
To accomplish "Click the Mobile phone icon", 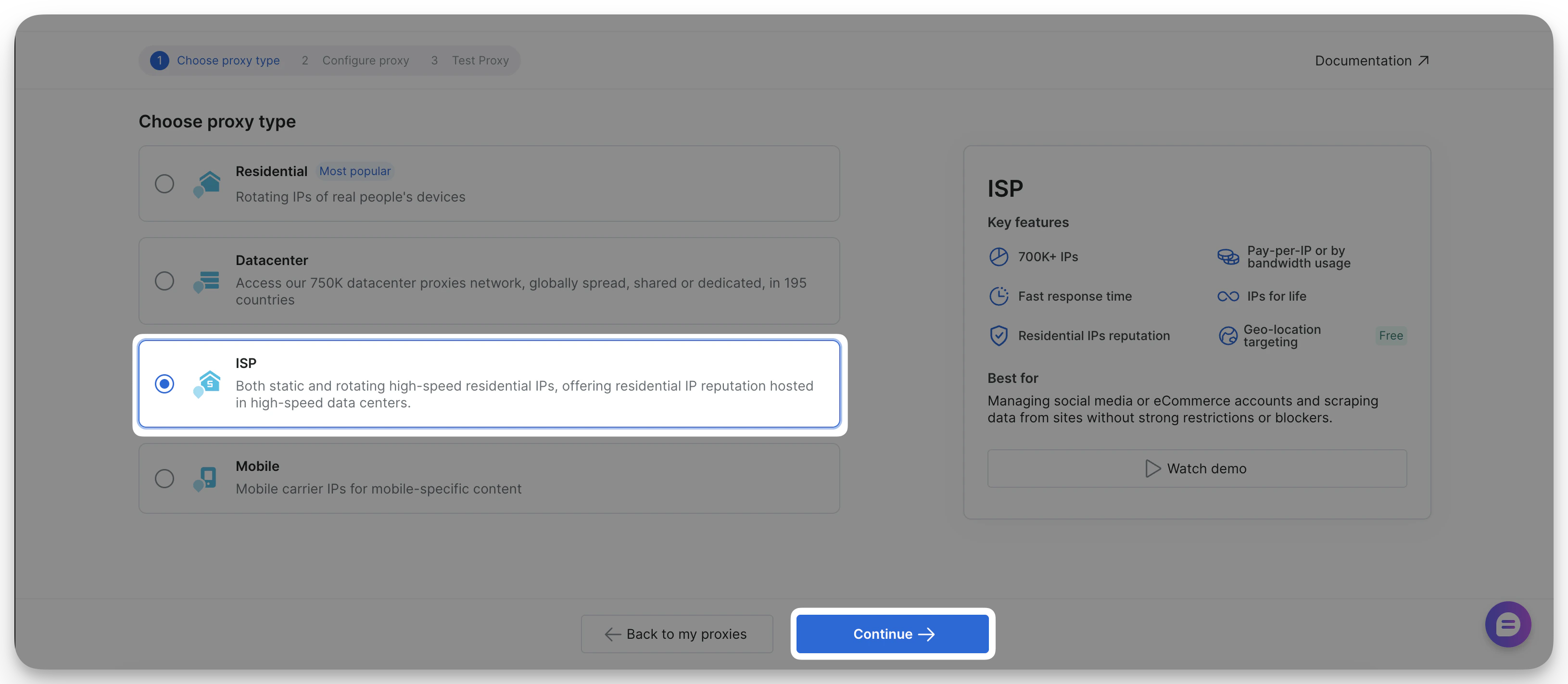I will [206, 478].
